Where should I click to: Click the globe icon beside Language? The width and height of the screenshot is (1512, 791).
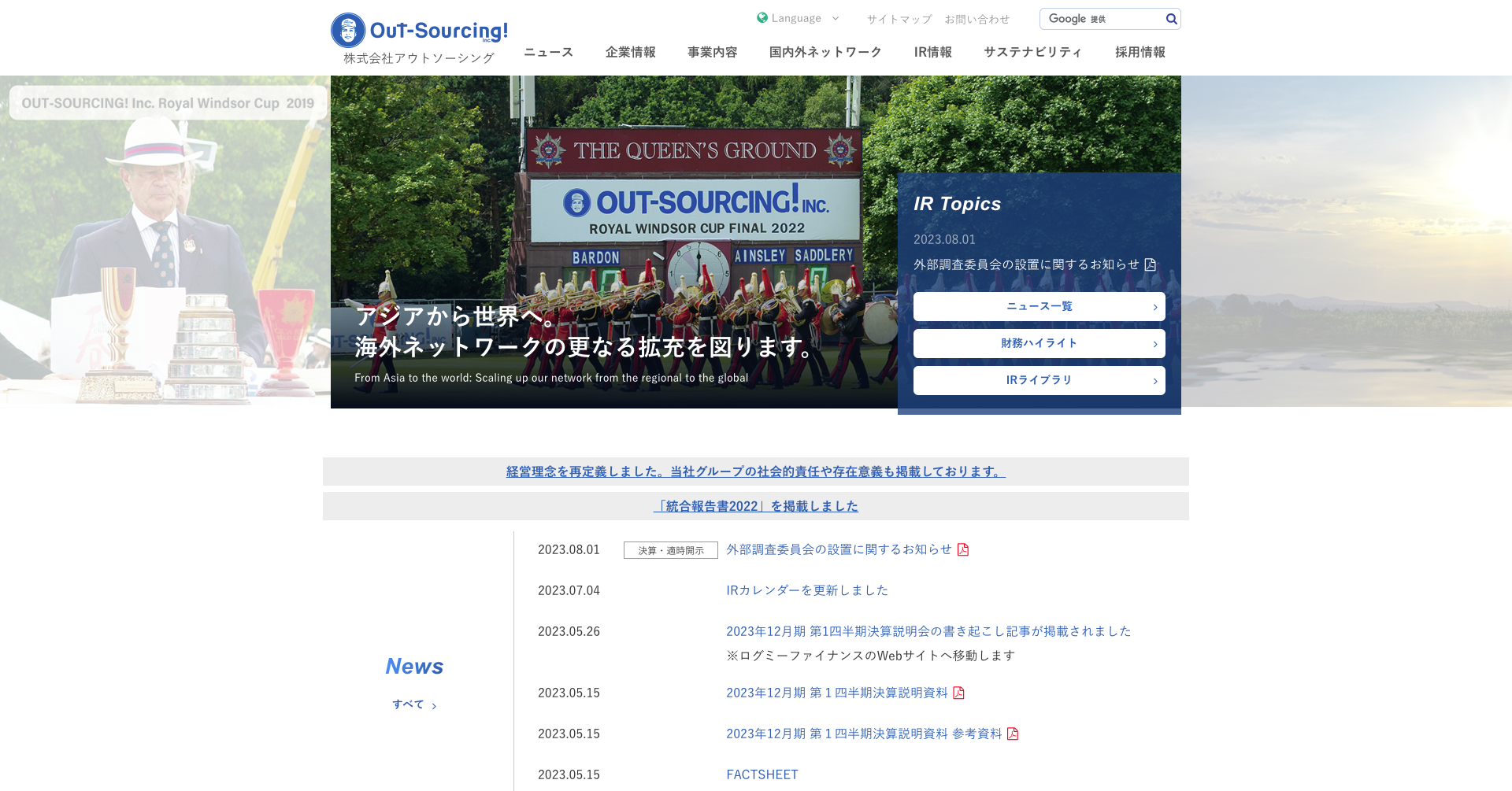coord(762,18)
